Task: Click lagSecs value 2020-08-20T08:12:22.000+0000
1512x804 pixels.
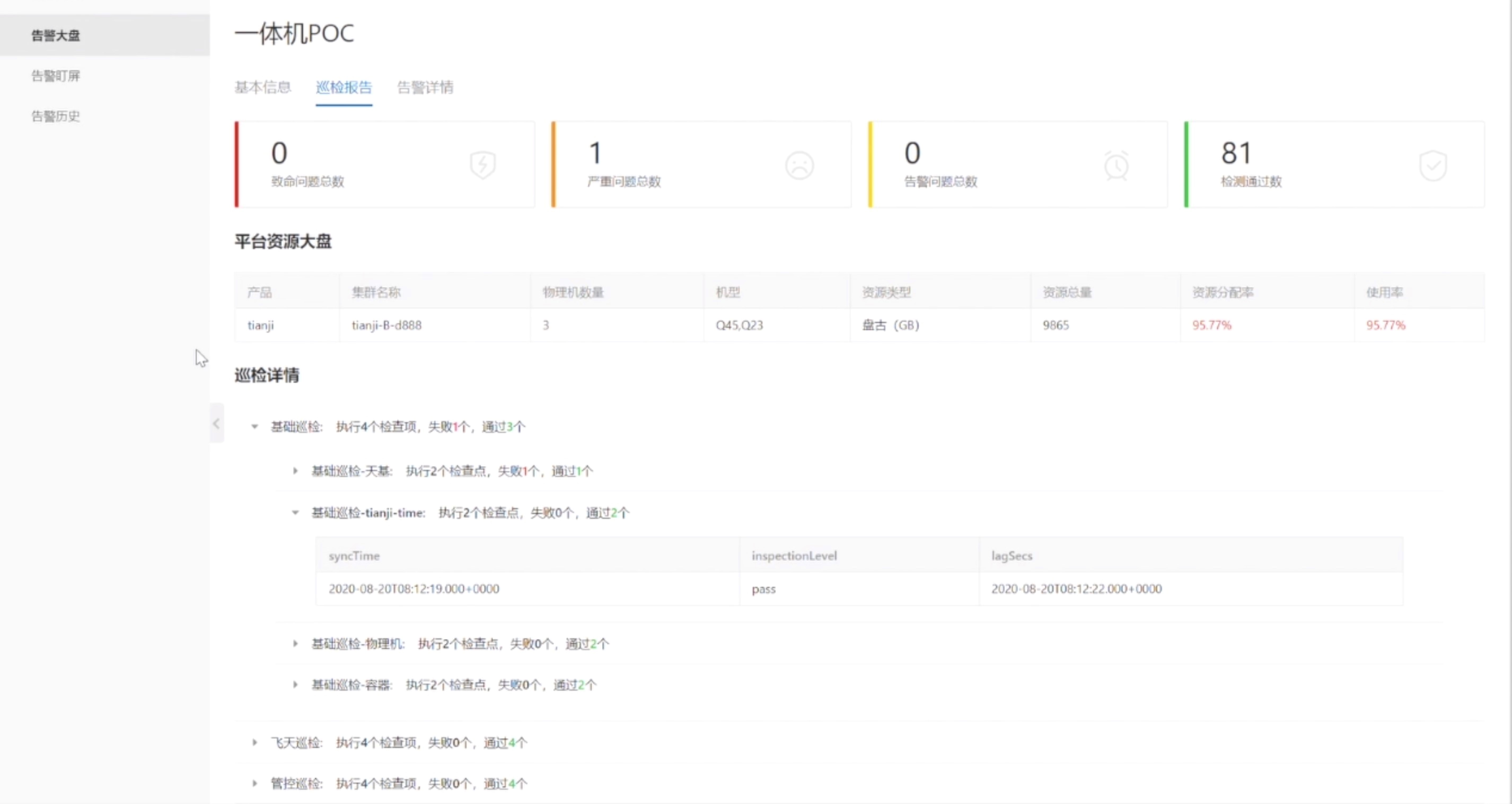Action: [1076, 588]
